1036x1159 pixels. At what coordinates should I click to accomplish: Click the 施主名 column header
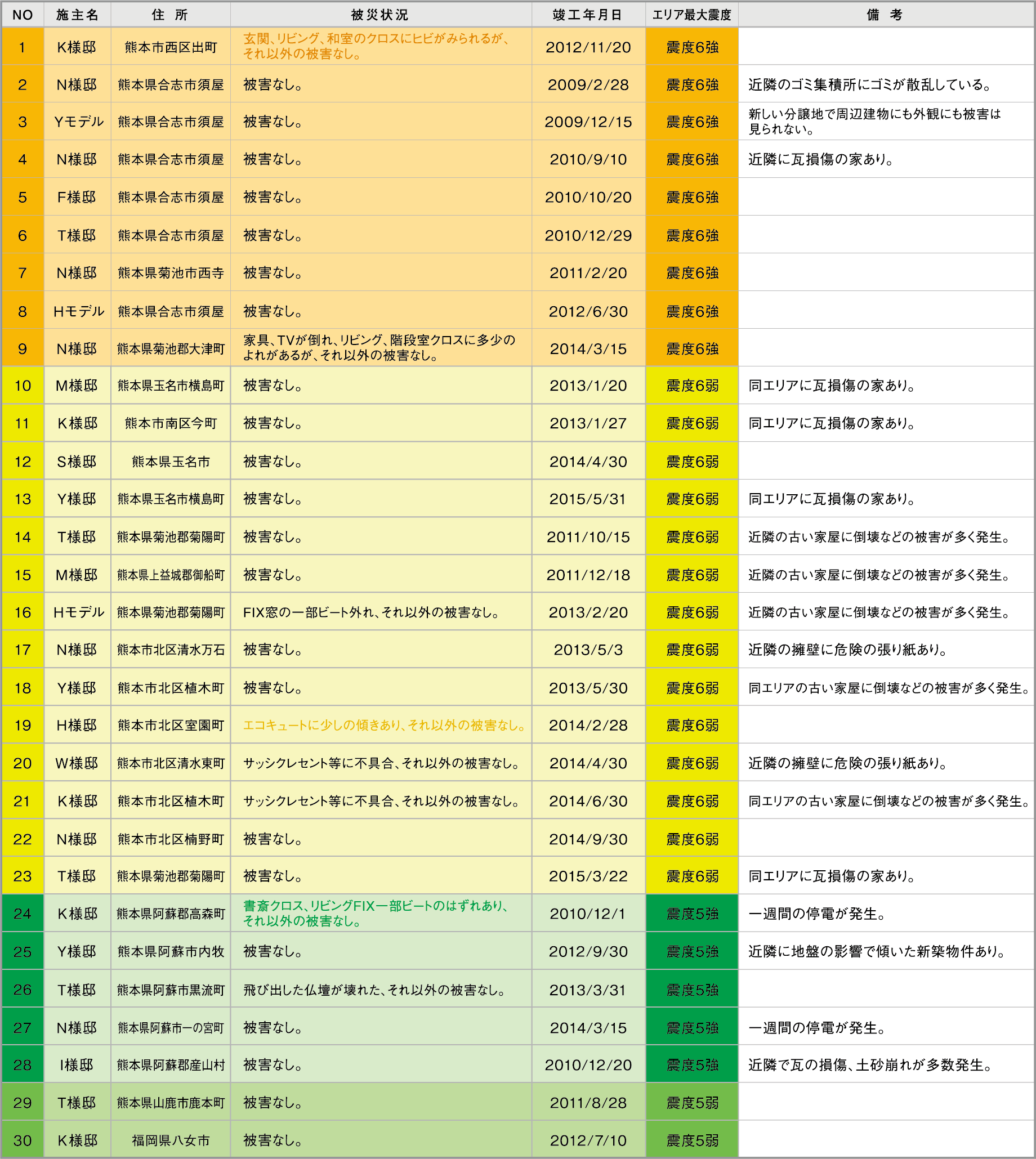77,15
